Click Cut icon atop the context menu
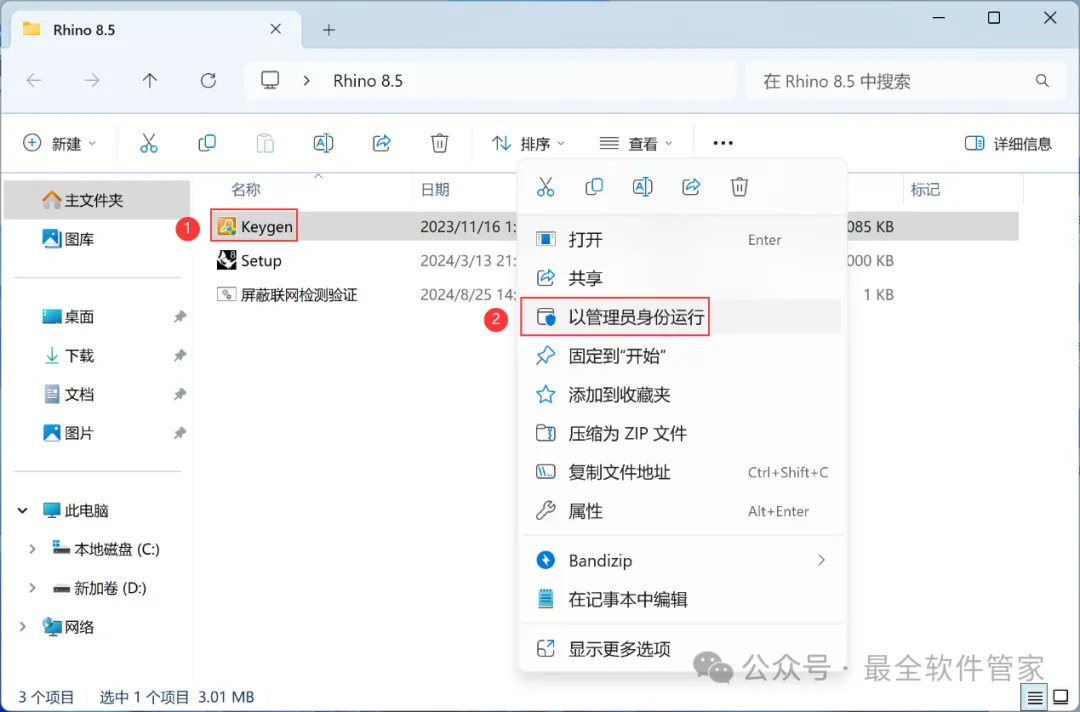 pos(546,187)
